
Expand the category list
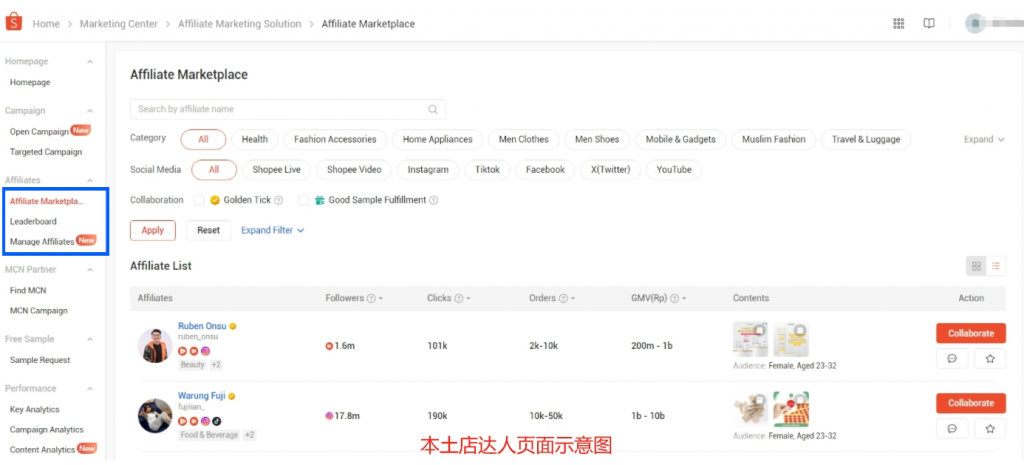pyautogui.click(x=984, y=139)
